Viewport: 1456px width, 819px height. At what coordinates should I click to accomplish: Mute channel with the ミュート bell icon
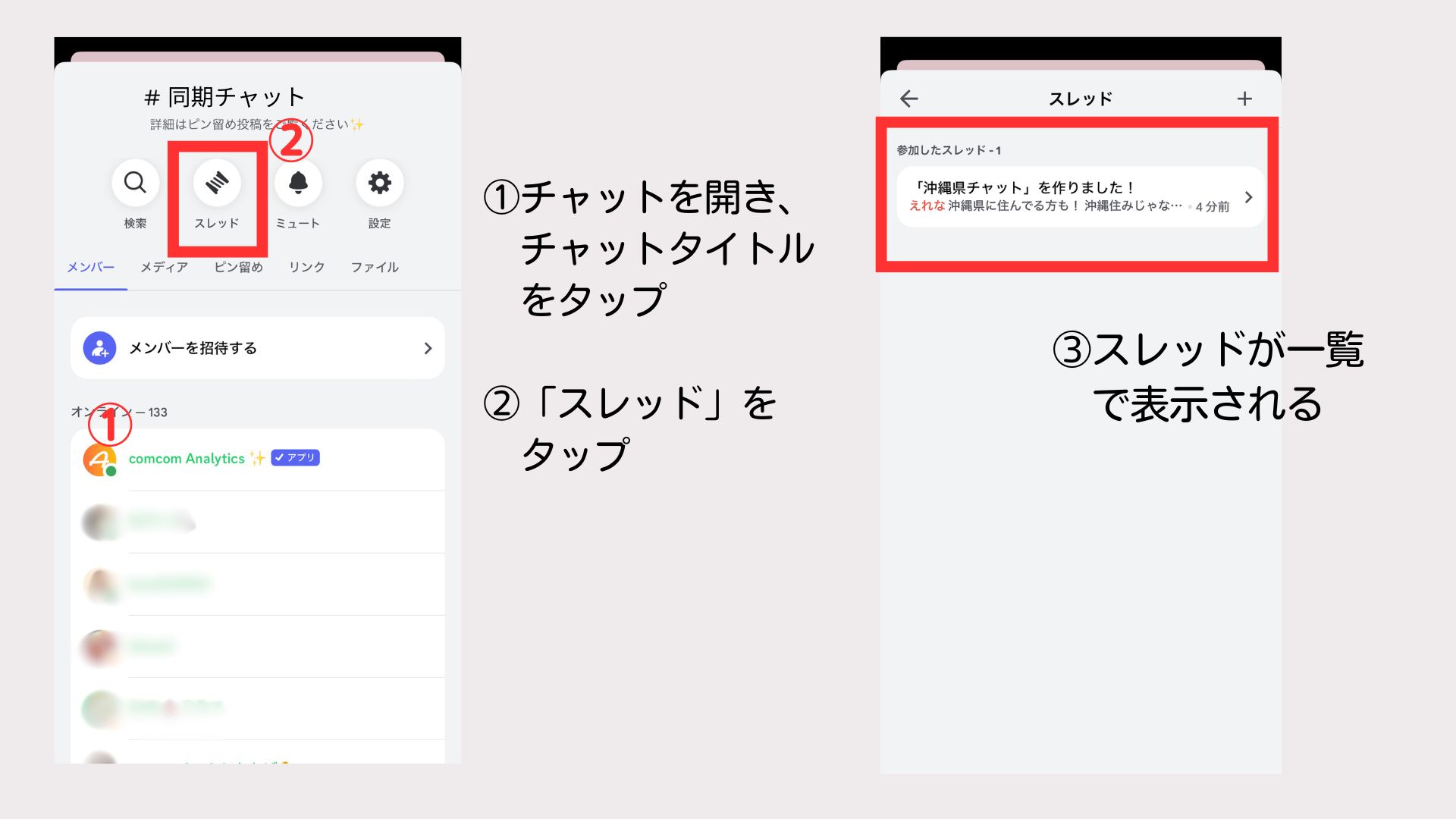tap(298, 183)
